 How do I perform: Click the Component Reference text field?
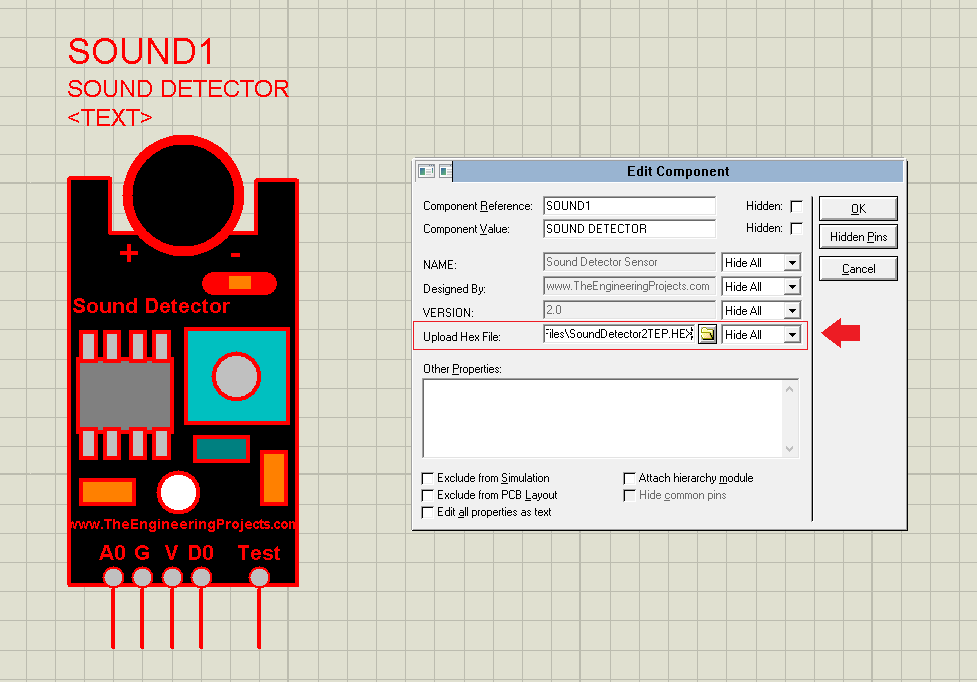click(x=629, y=206)
